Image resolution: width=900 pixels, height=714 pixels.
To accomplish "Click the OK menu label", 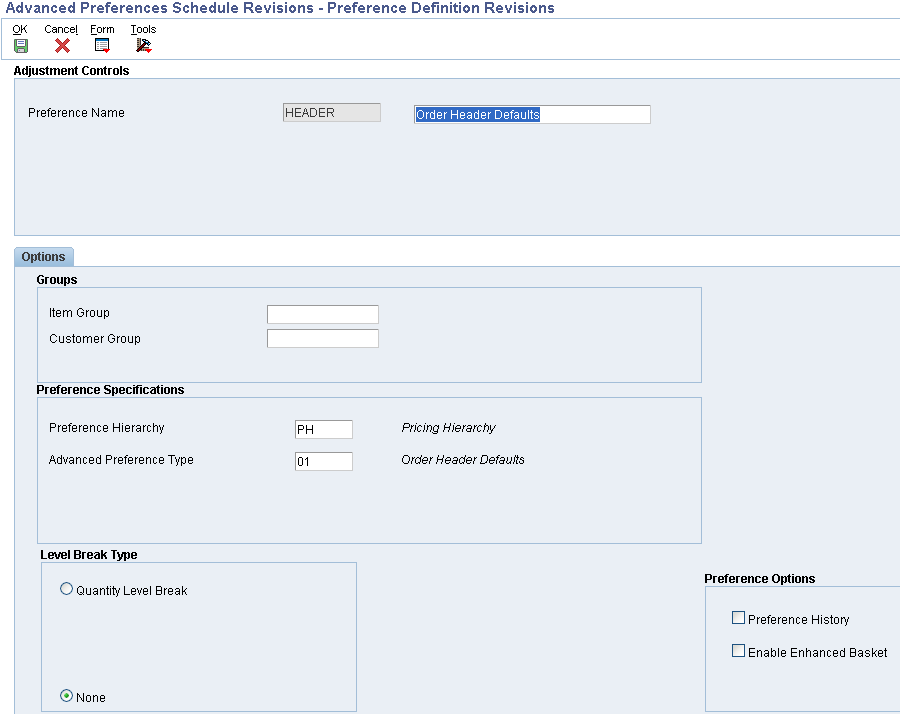I will 20,29.
